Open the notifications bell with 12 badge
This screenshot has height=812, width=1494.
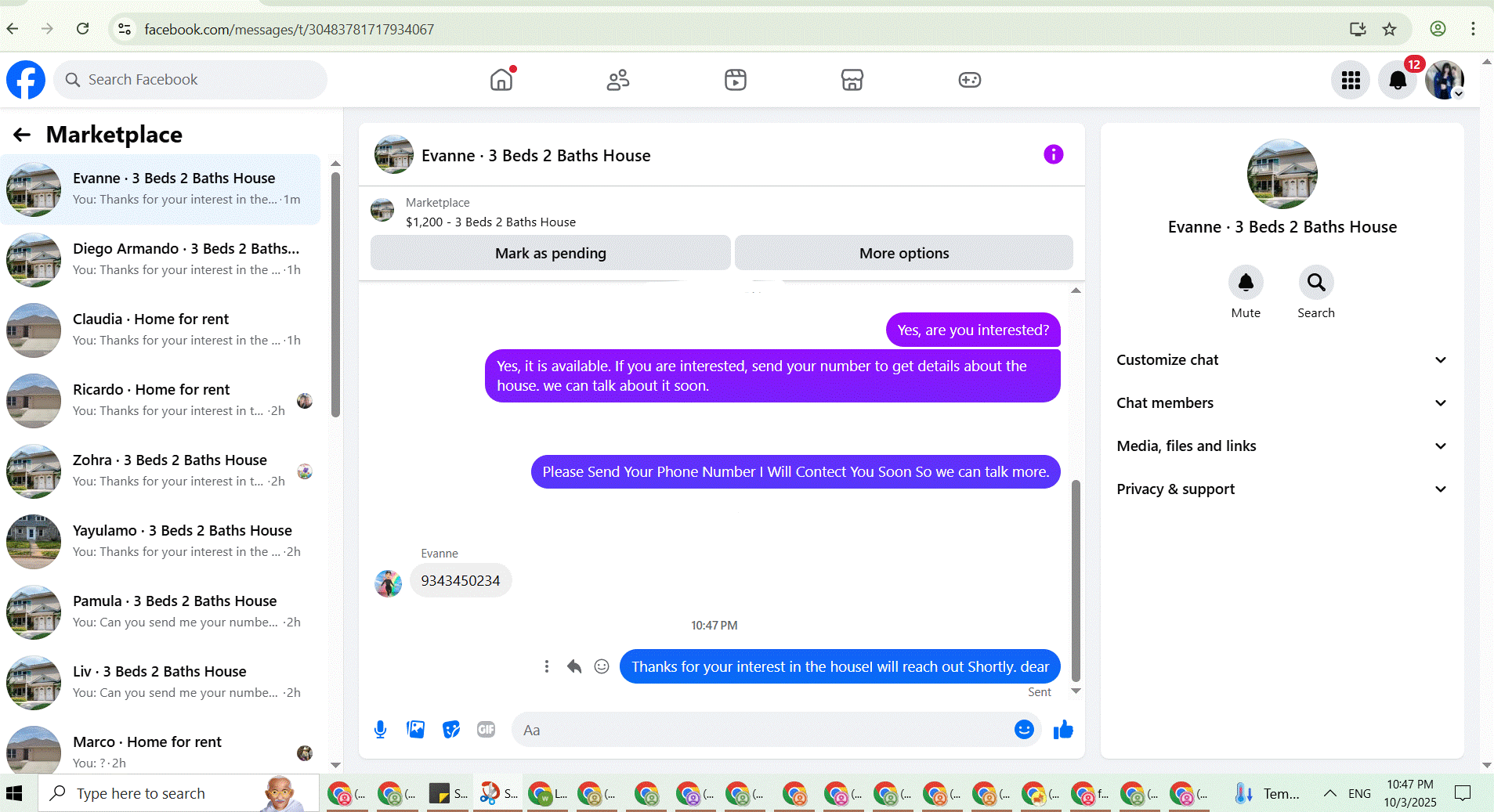coord(1398,80)
